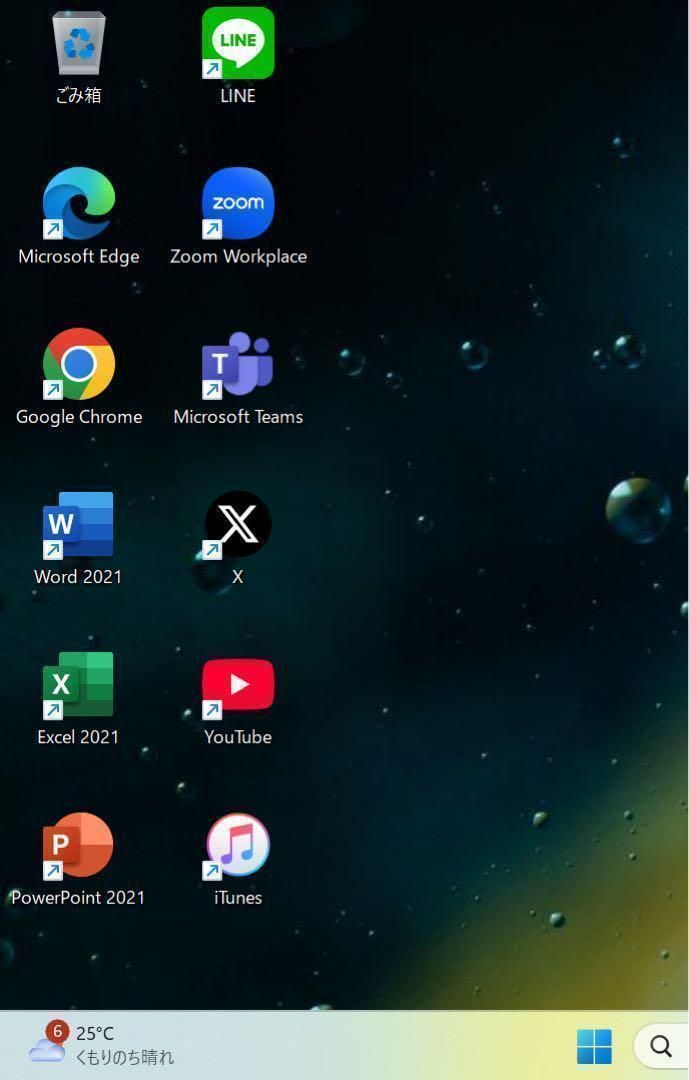Select the YouTube shortcut icon

tap(238, 685)
